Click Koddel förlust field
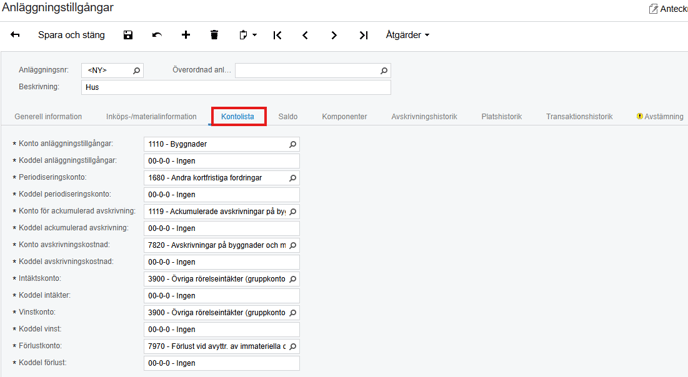The height and width of the screenshot is (377, 688). pyautogui.click(x=222, y=363)
